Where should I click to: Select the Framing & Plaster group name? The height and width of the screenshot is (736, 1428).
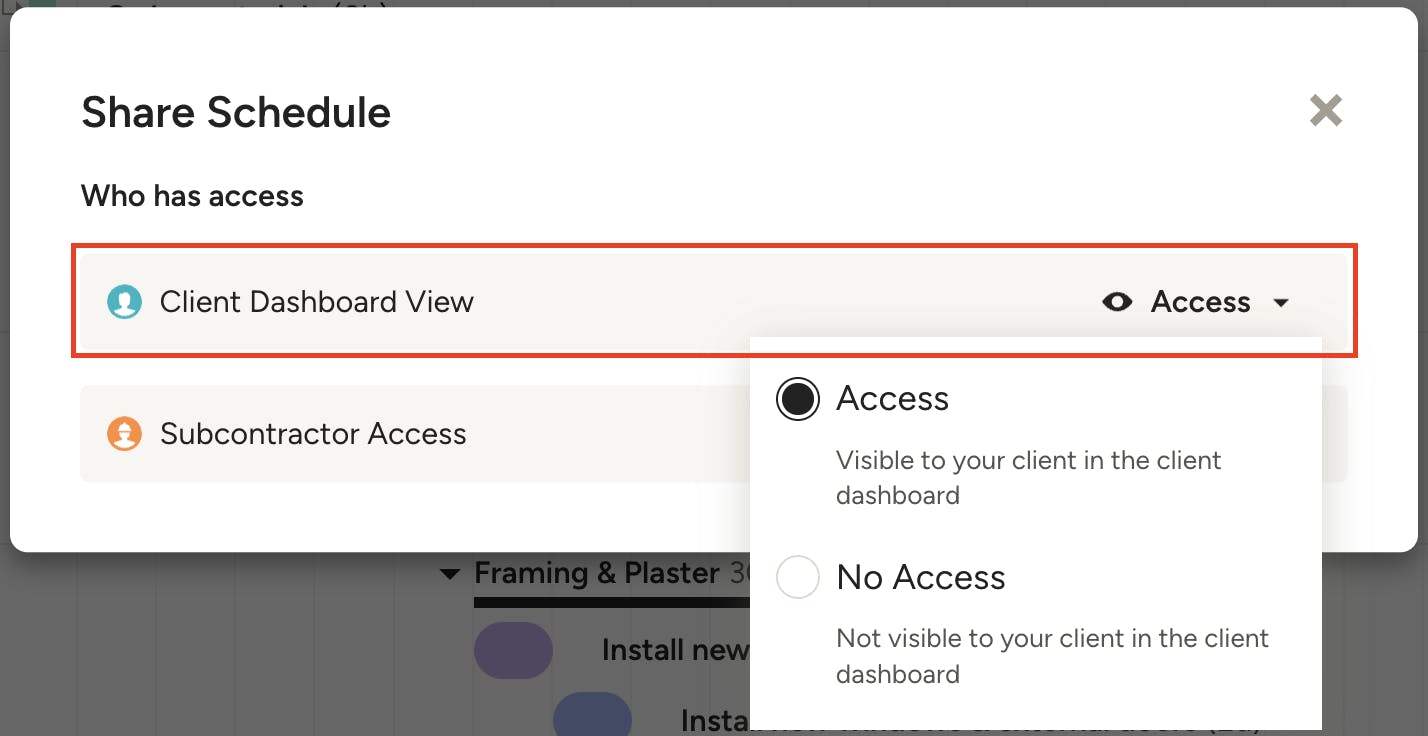596,573
